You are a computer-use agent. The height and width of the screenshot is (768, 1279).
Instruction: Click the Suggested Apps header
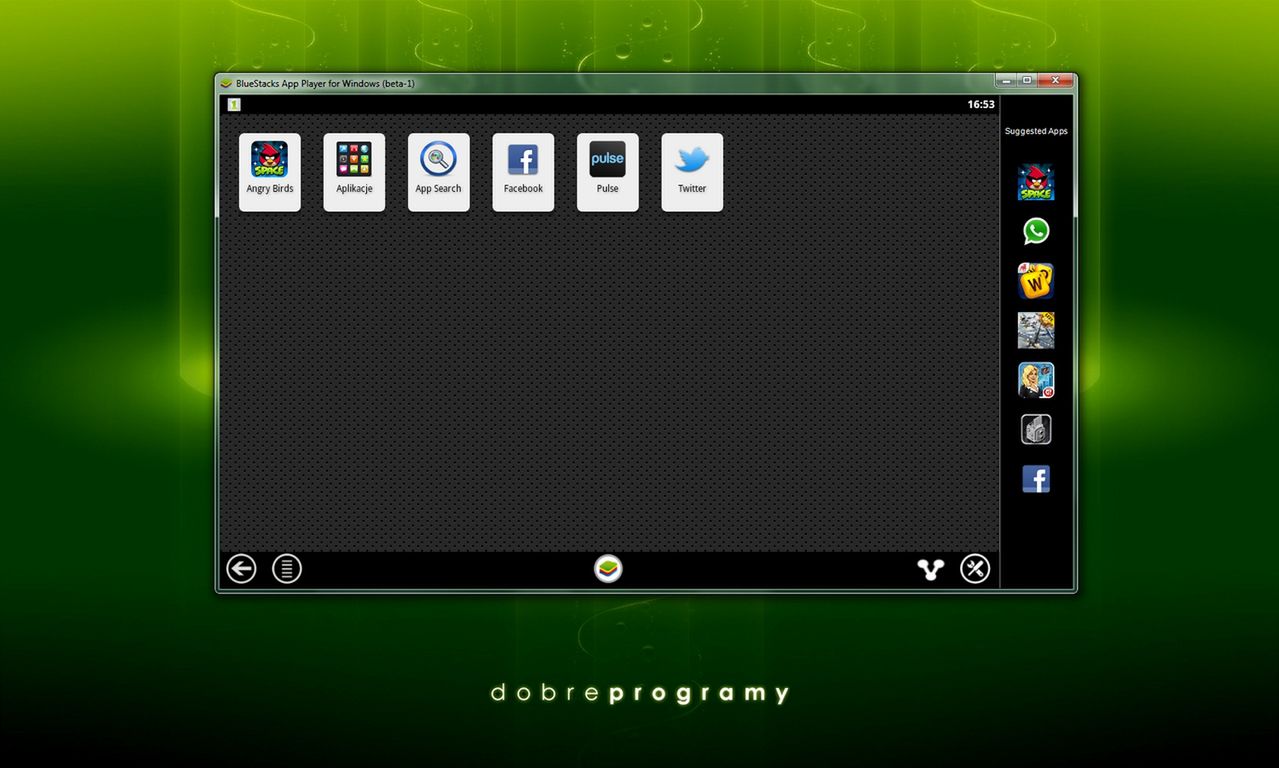click(1036, 130)
